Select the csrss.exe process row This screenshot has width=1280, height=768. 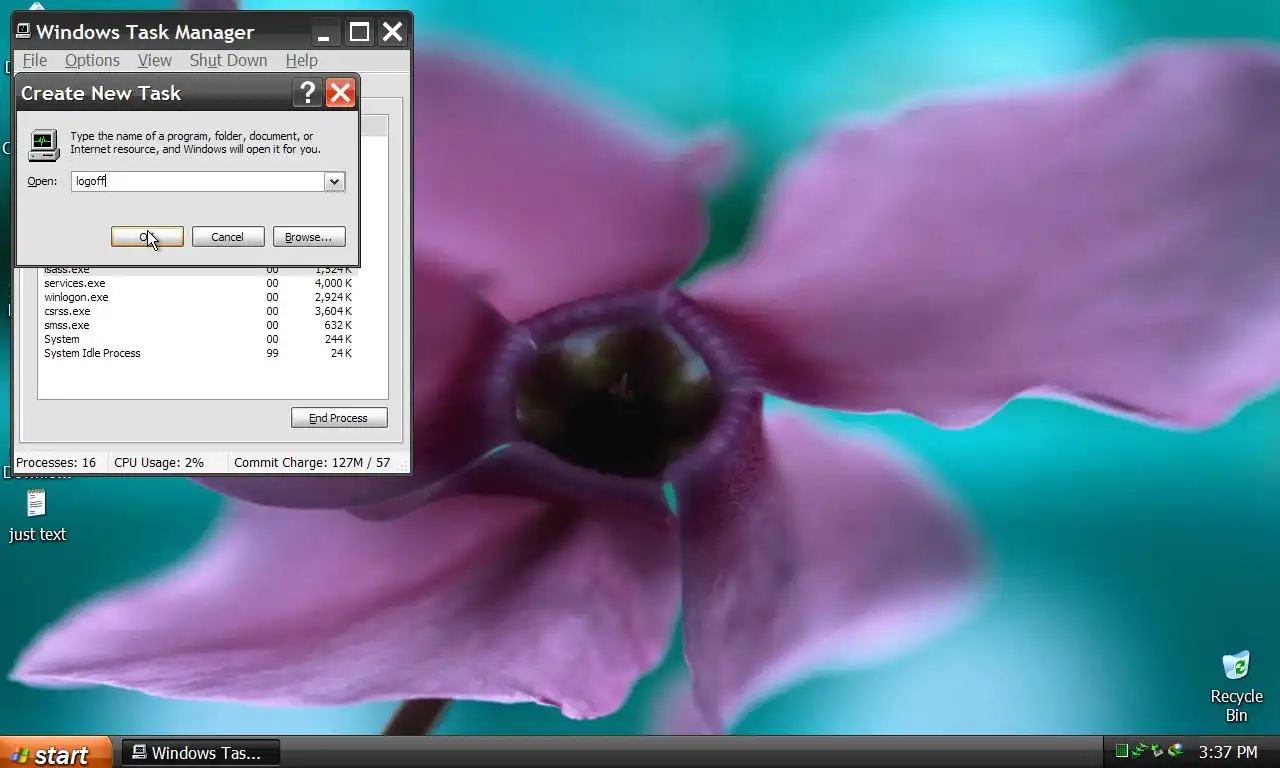point(198,311)
